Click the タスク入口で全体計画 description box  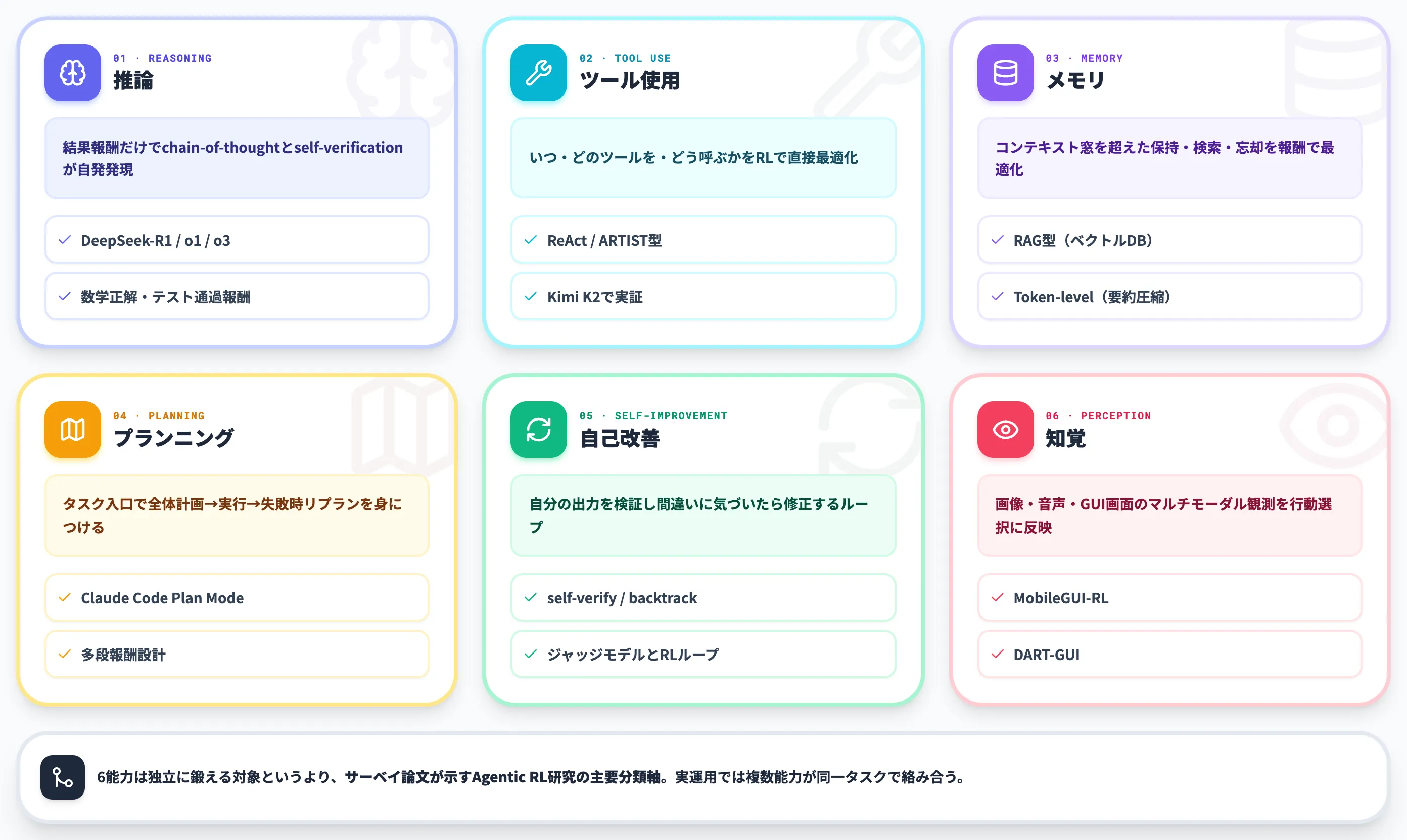click(237, 516)
